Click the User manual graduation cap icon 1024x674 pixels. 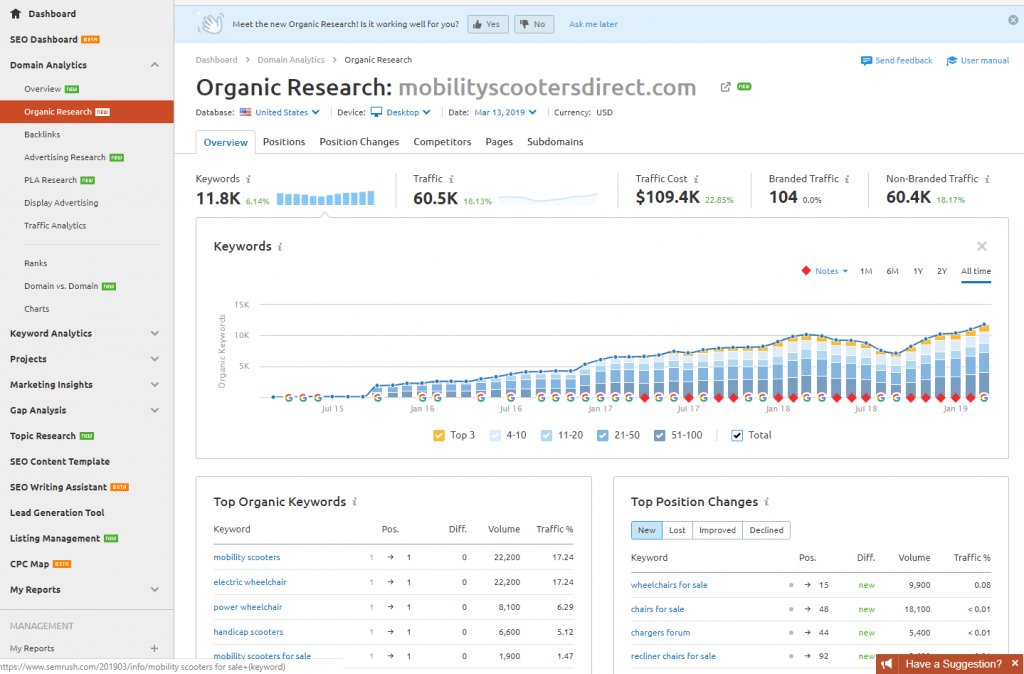(952, 61)
